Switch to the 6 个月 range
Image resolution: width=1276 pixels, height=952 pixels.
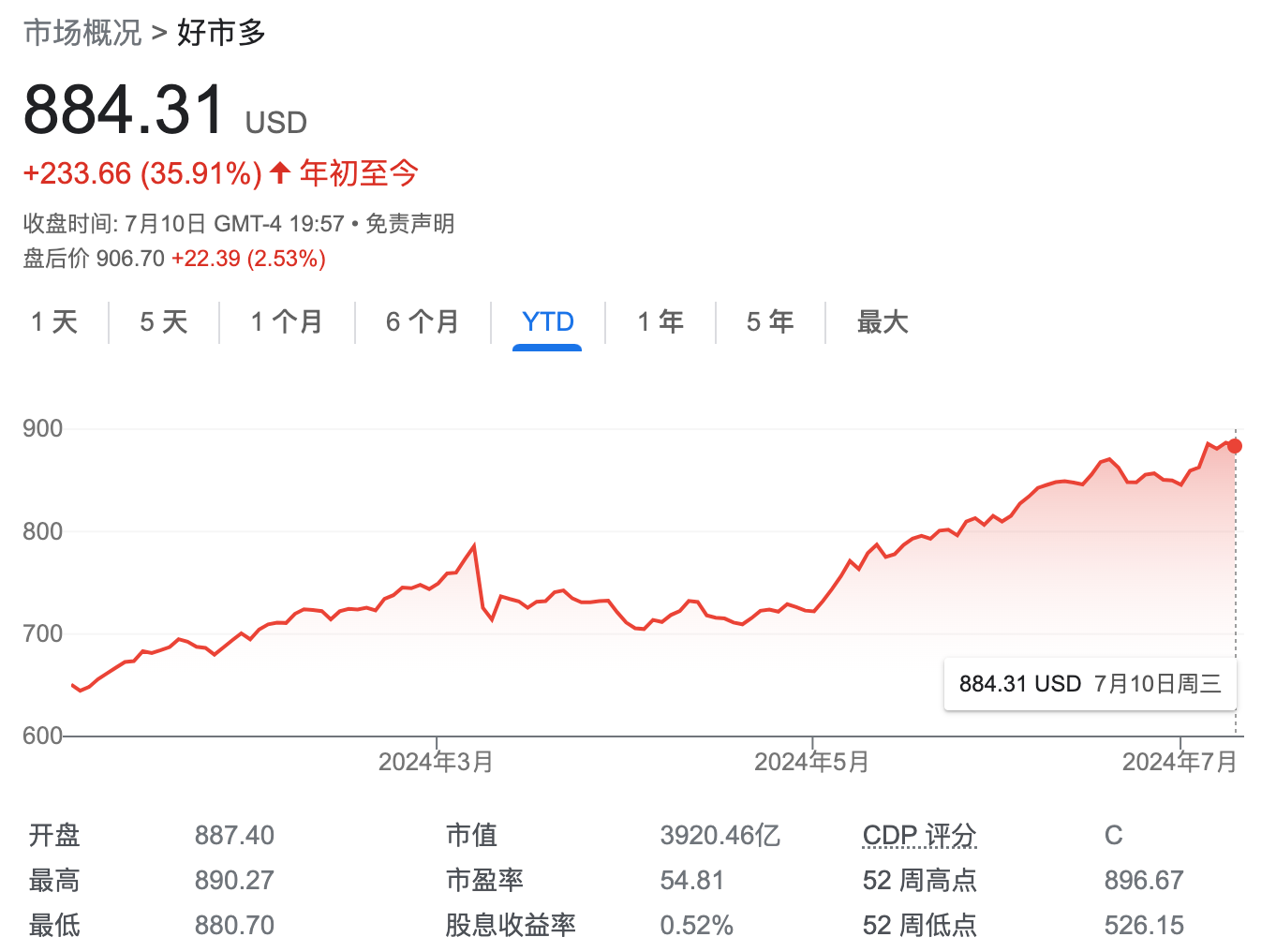423,321
